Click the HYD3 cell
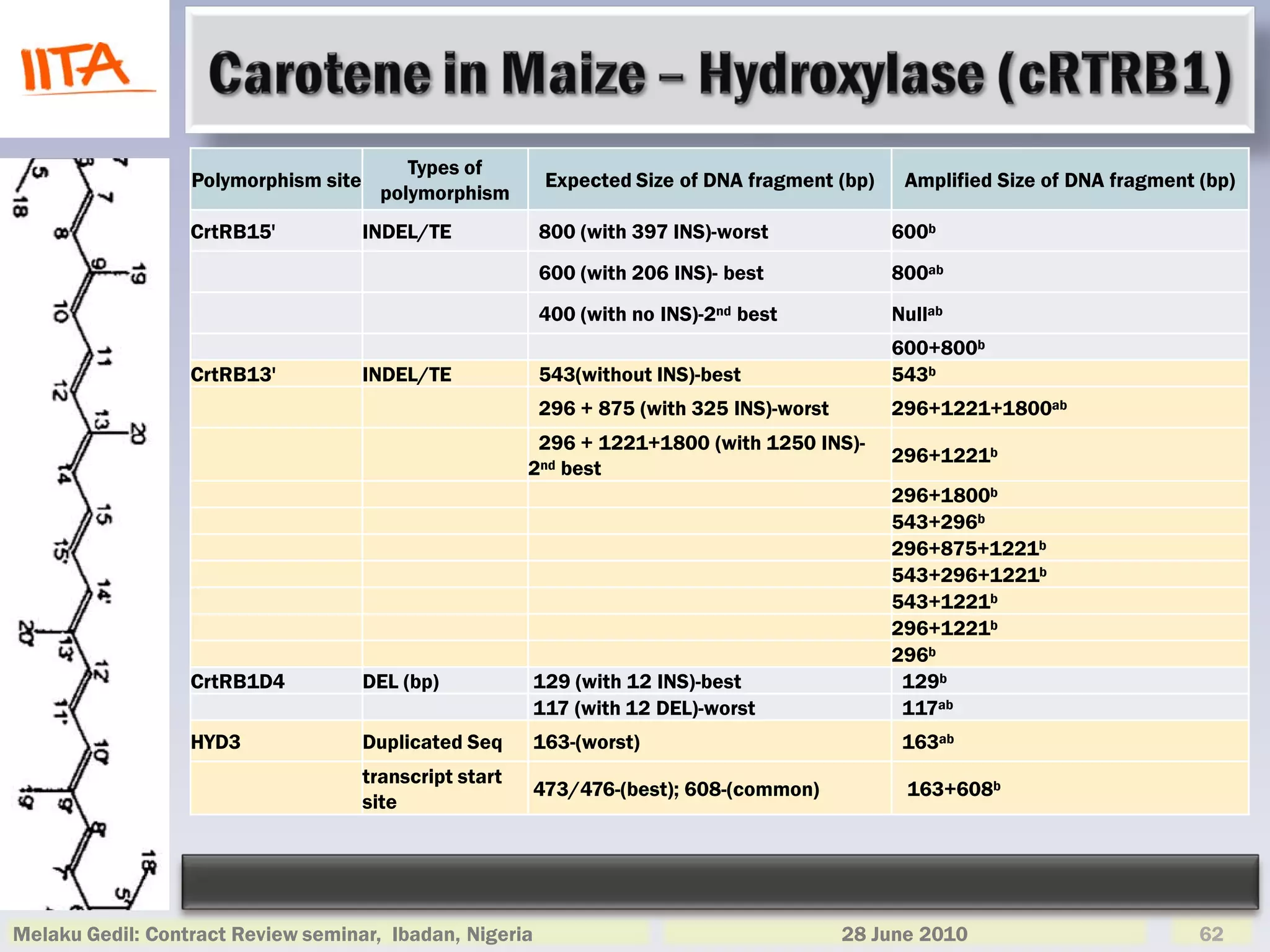1270x952 pixels. coord(276,741)
